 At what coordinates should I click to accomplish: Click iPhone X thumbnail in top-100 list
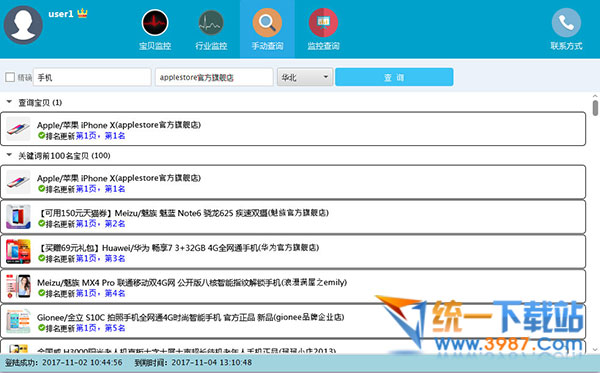click(x=18, y=182)
